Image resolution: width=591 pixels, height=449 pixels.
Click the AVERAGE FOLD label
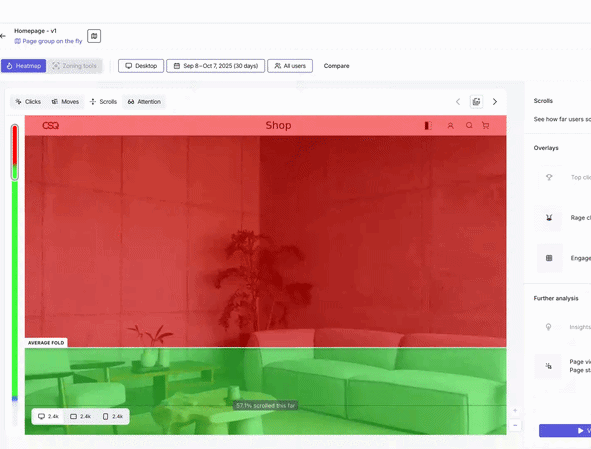[x=46, y=343]
